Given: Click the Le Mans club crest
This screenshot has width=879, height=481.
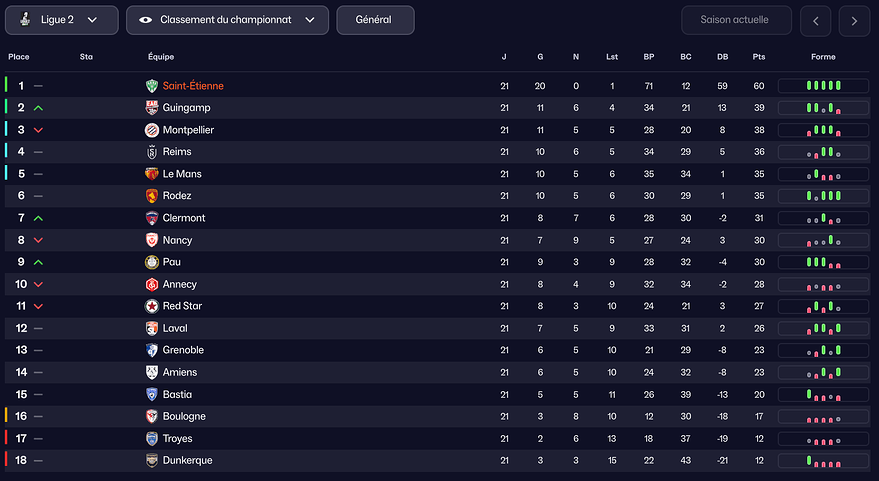Looking at the screenshot, I should (x=152, y=174).
